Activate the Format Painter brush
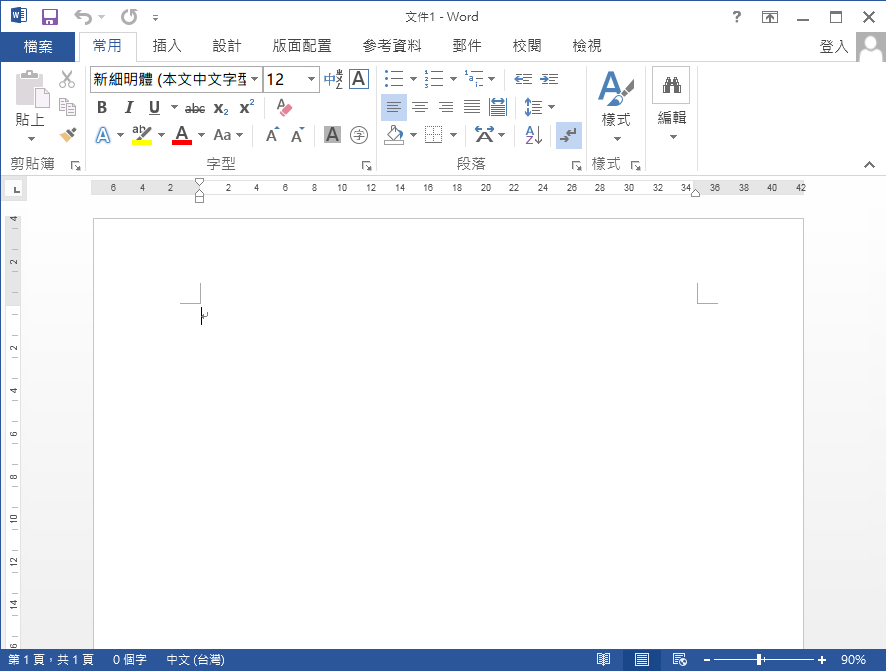Viewport: 886px width, 671px height. [x=68, y=135]
